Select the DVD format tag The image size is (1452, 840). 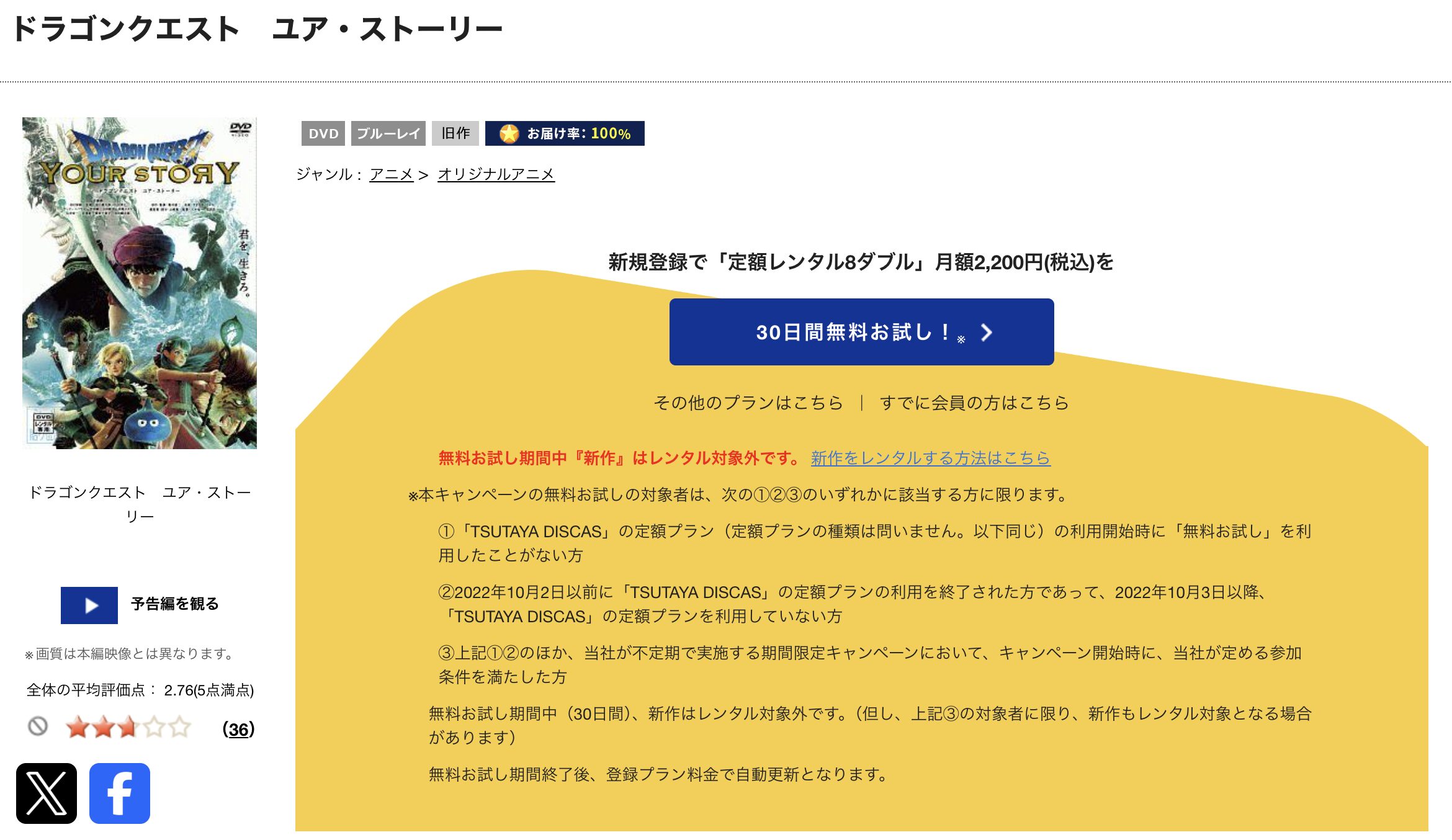click(x=323, y=133)
